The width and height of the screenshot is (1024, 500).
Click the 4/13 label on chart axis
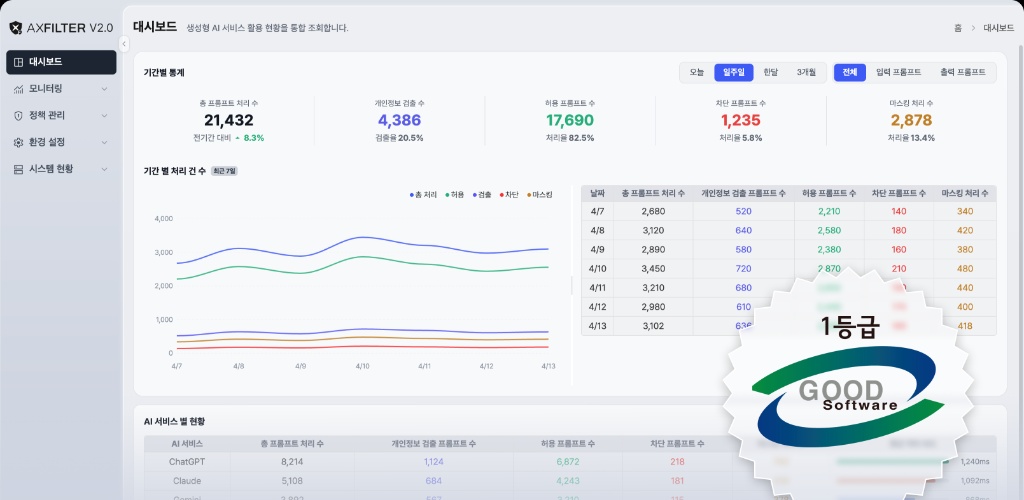pyautogui.click(x=548, y=366)
